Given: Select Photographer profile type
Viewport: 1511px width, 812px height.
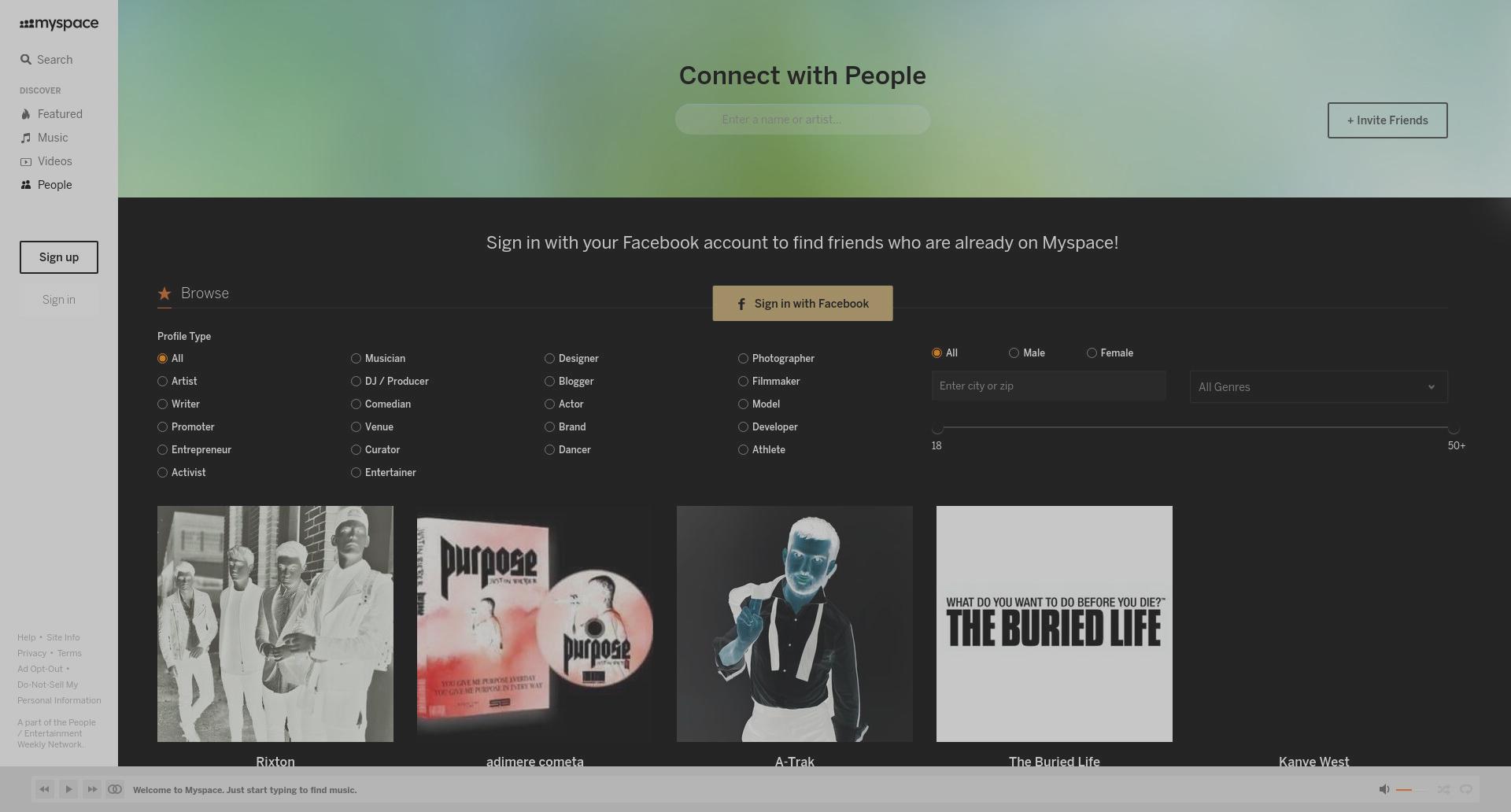Looking at the screenshot, I should pos(743,359).
